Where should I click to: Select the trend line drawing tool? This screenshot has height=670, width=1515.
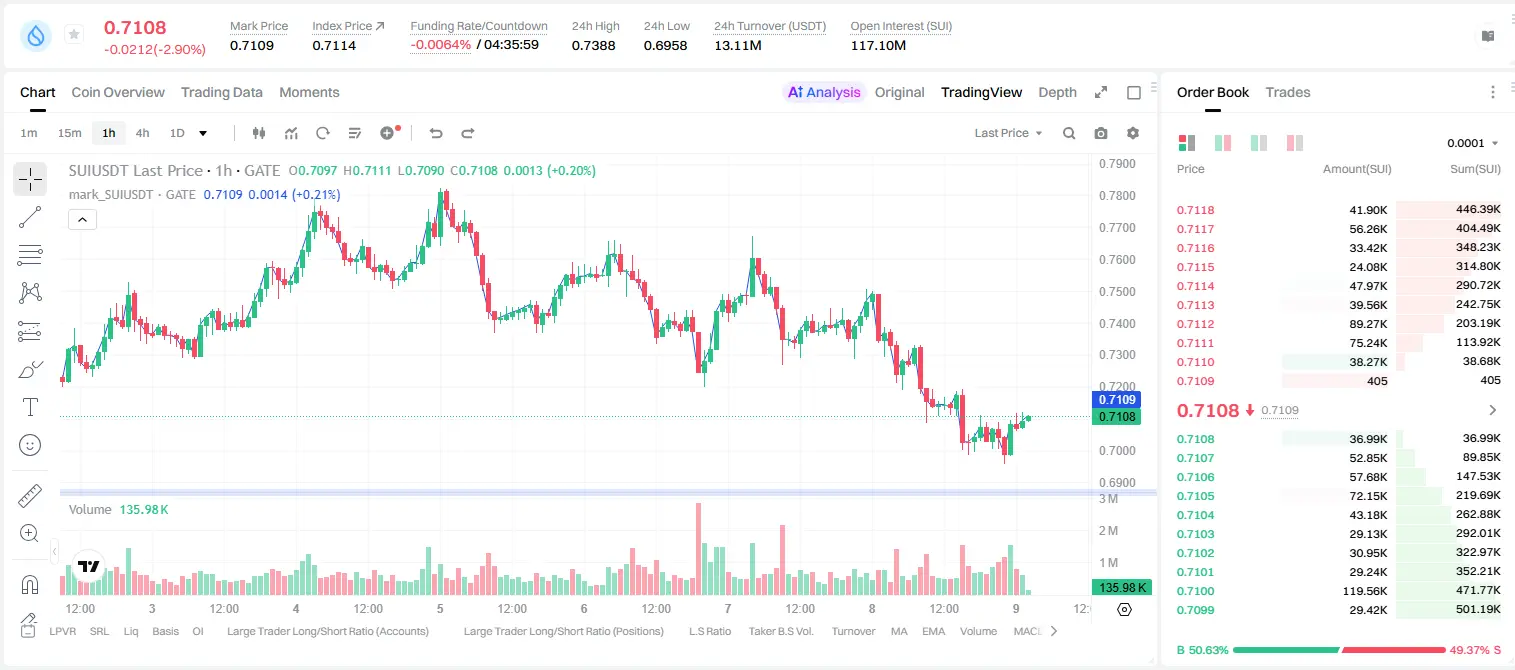pos(30,217)
